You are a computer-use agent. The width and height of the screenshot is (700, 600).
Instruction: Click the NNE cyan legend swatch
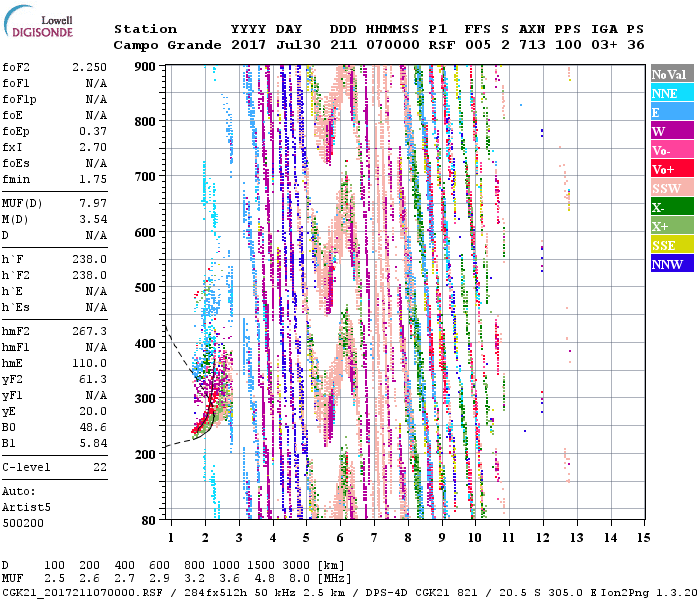671,93
